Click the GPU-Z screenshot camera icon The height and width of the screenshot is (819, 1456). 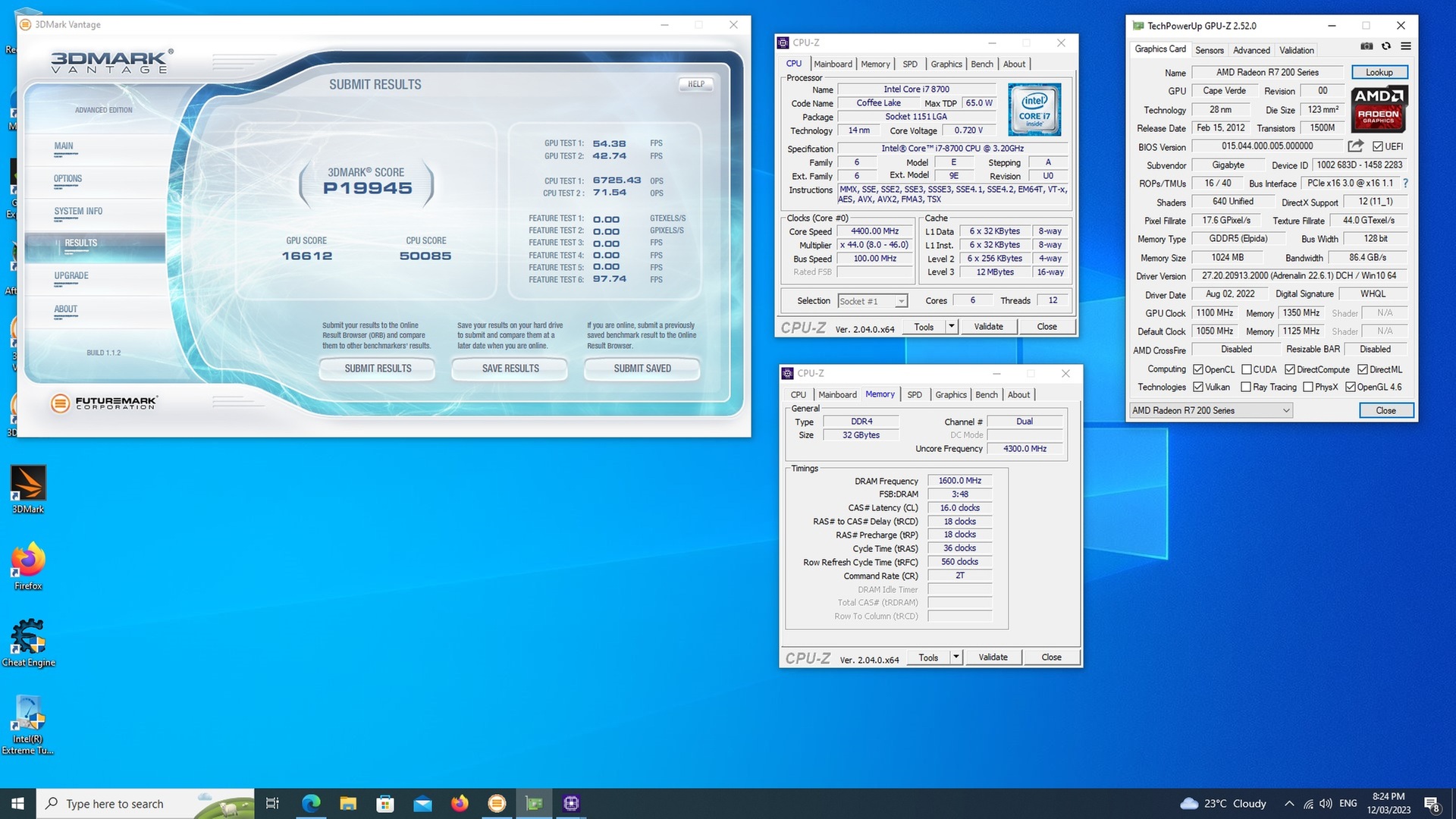pyautogui.click(x=1367, y=46)
